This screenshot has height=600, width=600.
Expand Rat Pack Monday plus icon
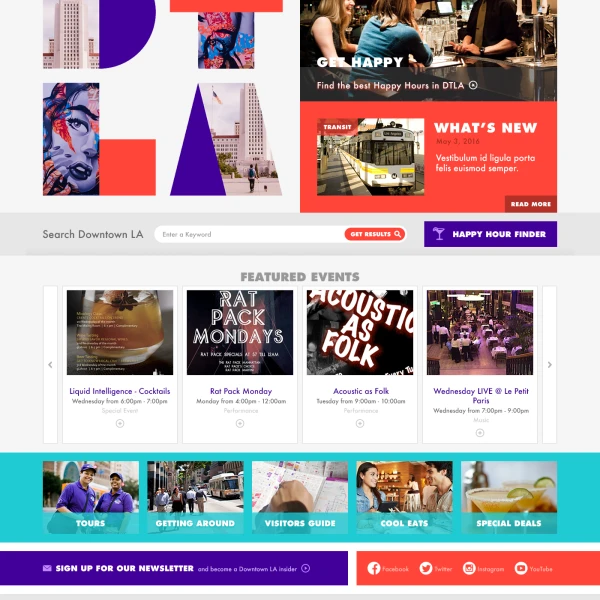tap(240, 423)
